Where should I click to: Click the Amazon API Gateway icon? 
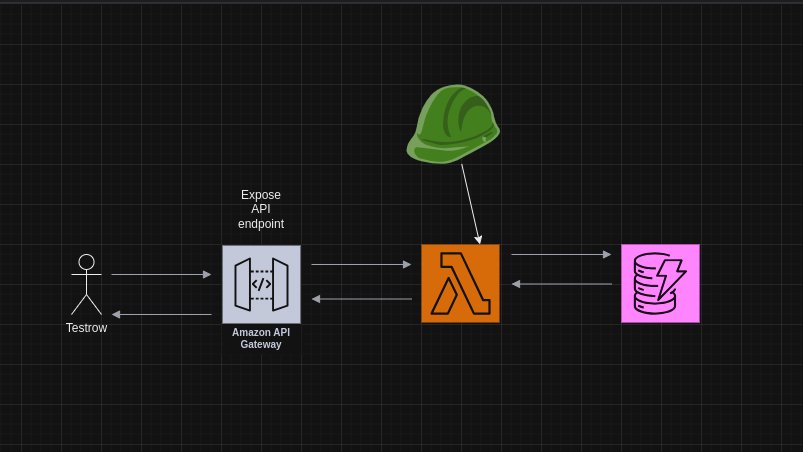pos(261,284)
